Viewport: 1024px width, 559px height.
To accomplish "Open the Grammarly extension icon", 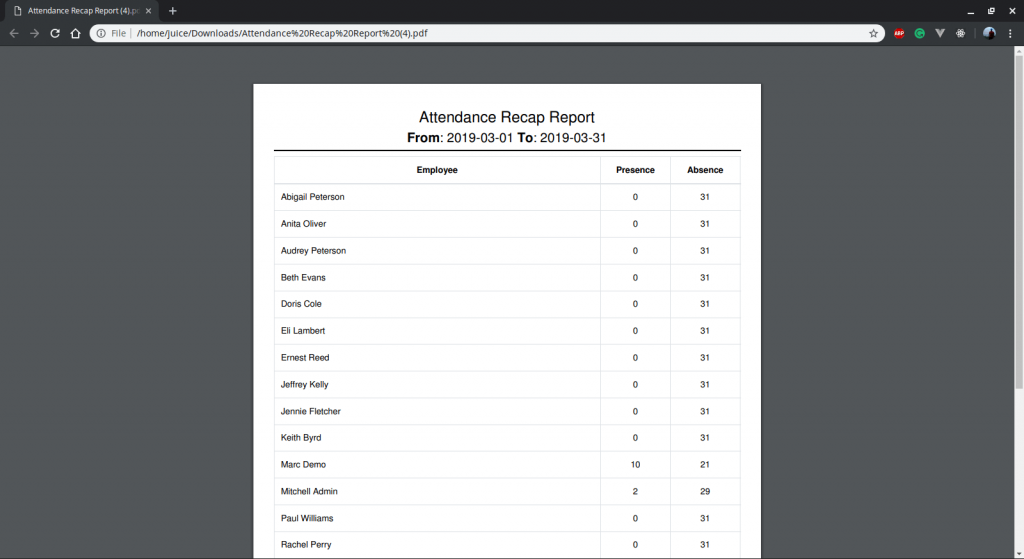I will (920, 33).
